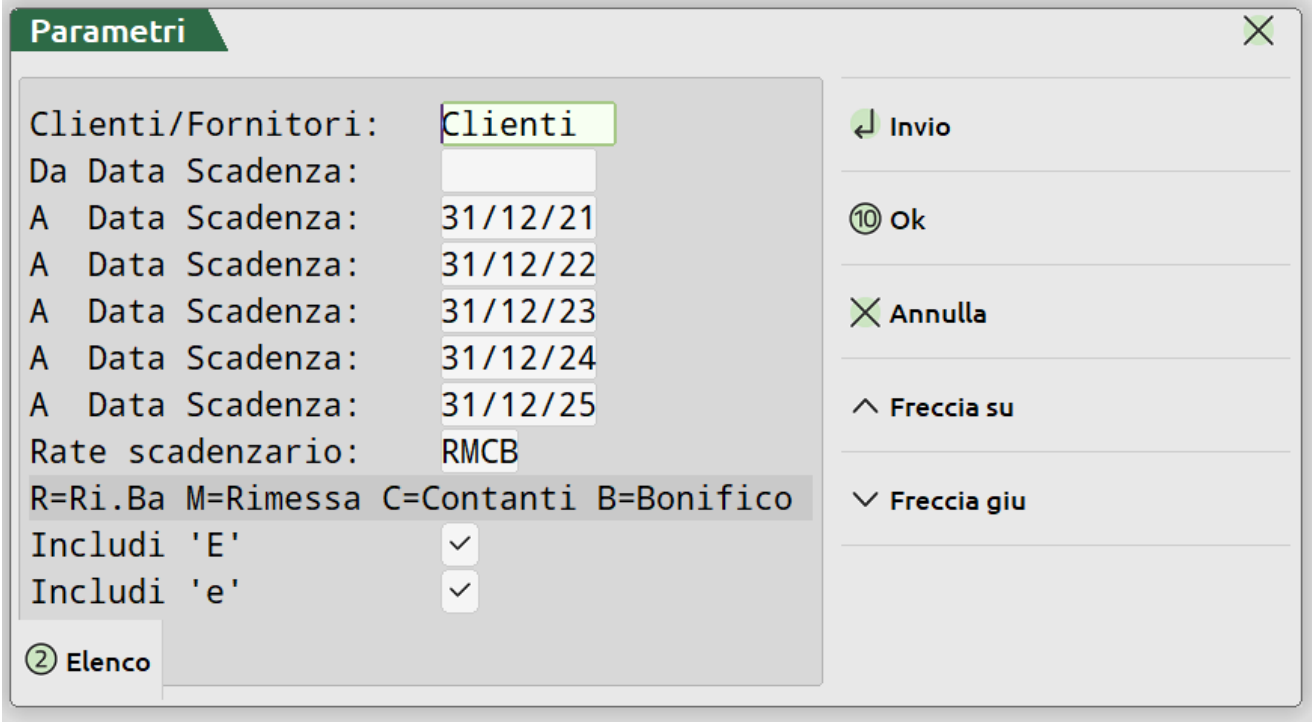Click the circled 10 Ok icon
The image size is (1312, 722).
[862, 220]
